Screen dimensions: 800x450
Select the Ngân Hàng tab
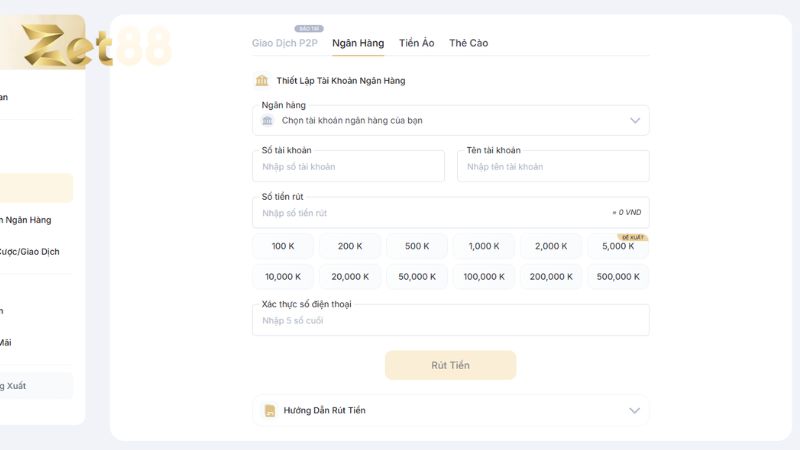point(358,43)
